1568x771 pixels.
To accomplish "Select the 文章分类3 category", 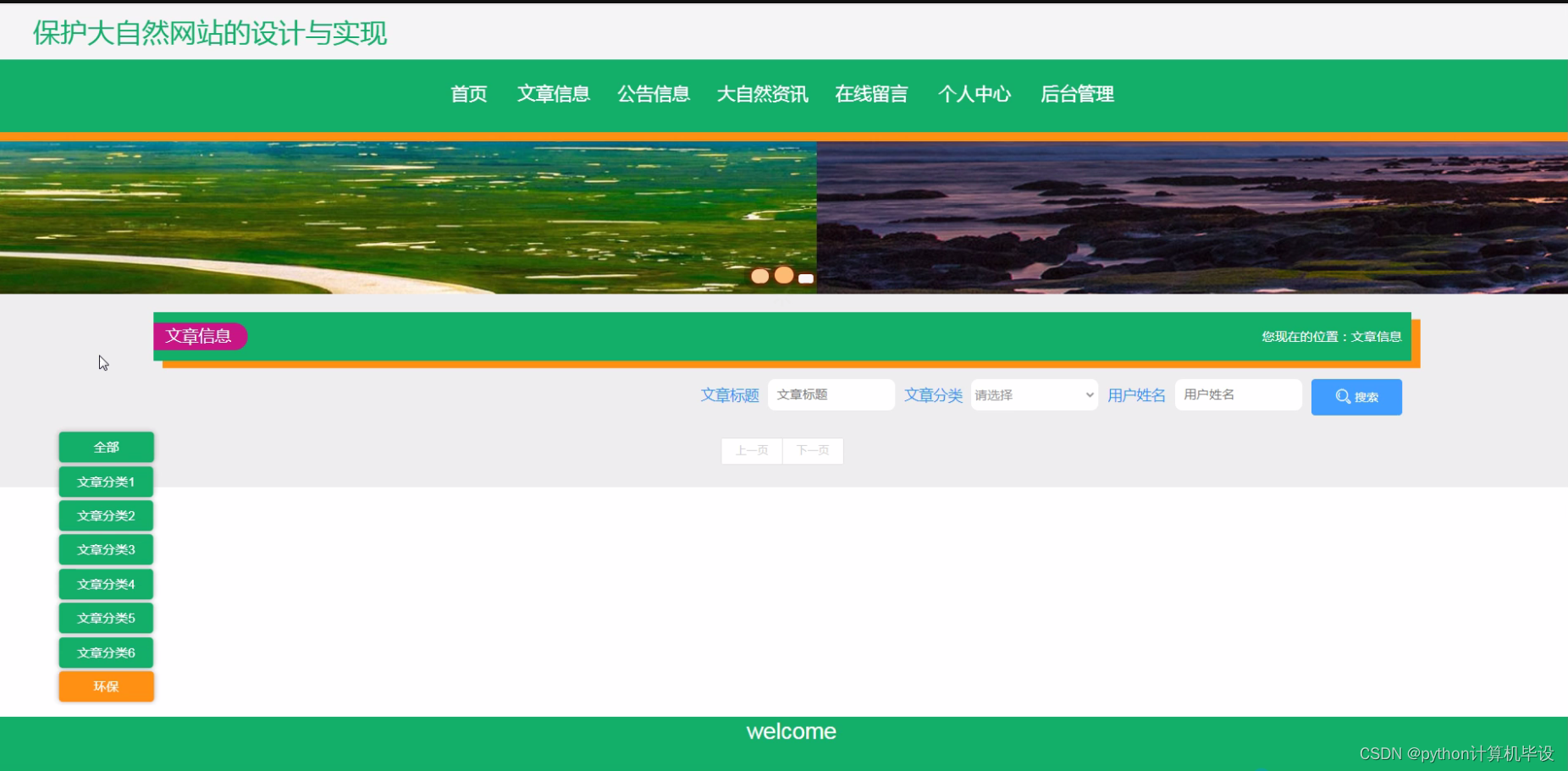I will pyautogui.click(x=105, y=549).
